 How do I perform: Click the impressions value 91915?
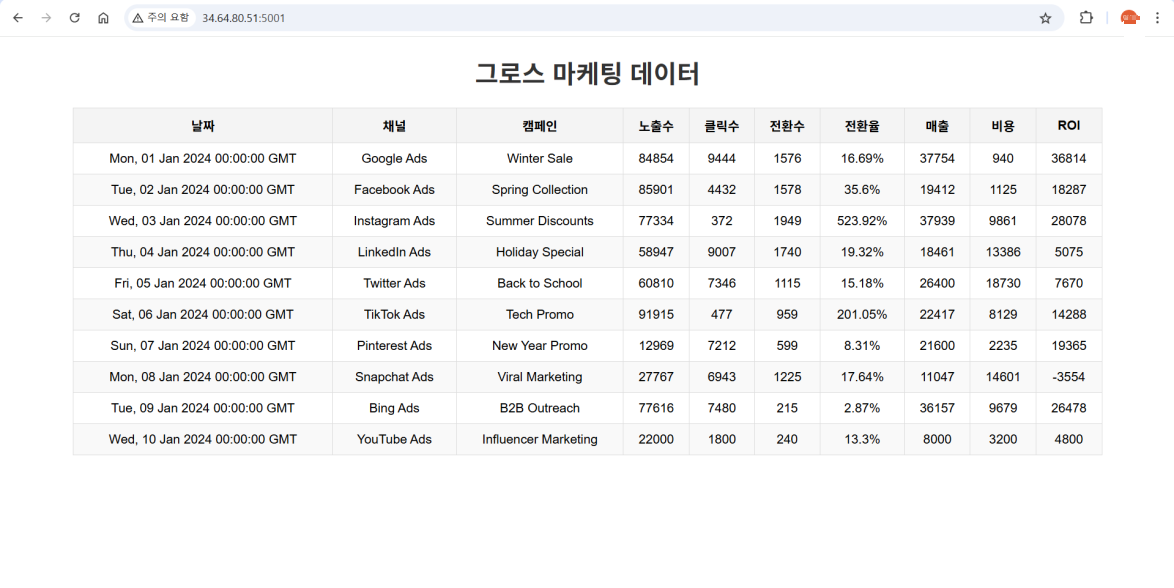click(x=656, y=315)
